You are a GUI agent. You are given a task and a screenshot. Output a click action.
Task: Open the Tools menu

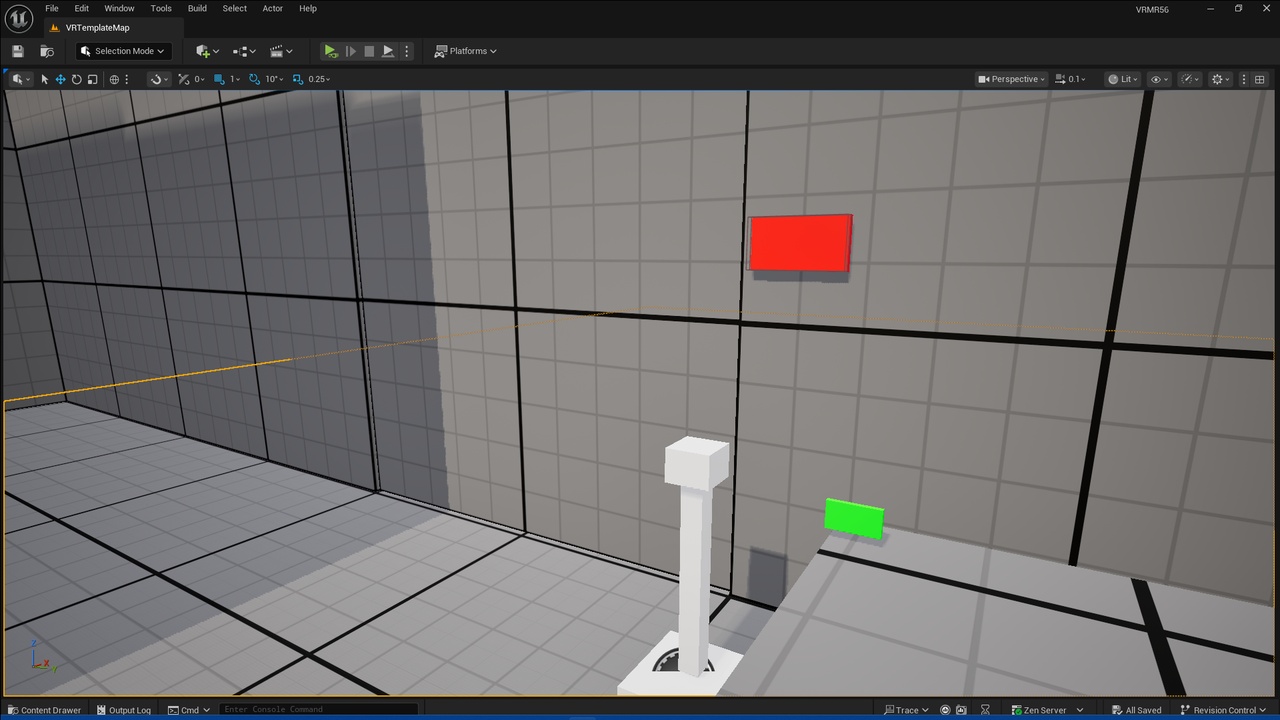coord(161,8)
